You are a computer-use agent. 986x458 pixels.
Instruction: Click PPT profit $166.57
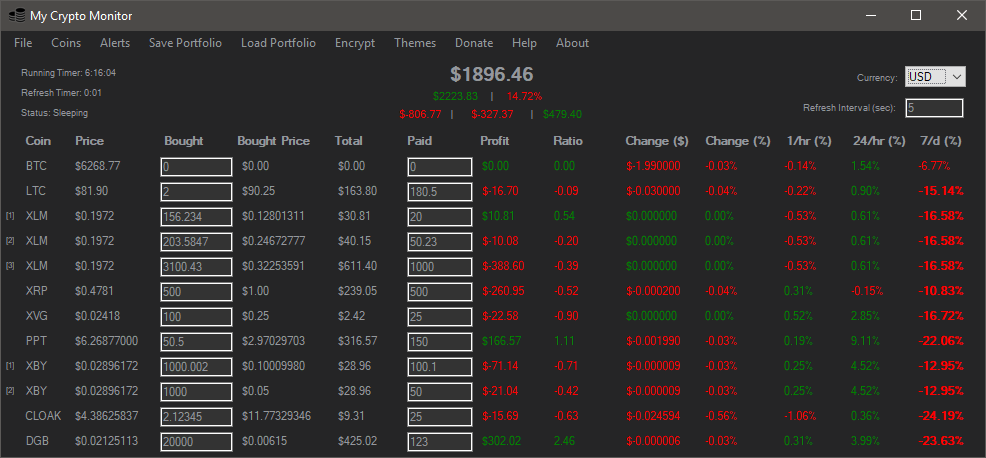point(502,341)
